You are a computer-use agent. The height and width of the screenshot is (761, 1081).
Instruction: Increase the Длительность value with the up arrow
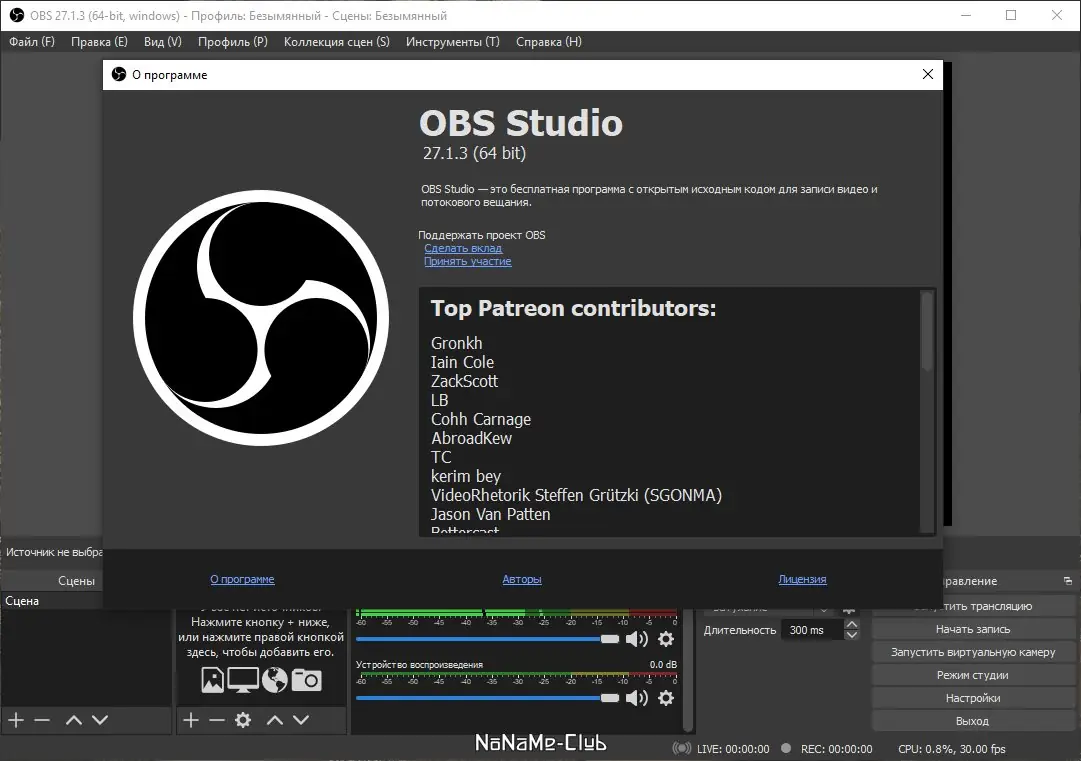pos(851,625)
